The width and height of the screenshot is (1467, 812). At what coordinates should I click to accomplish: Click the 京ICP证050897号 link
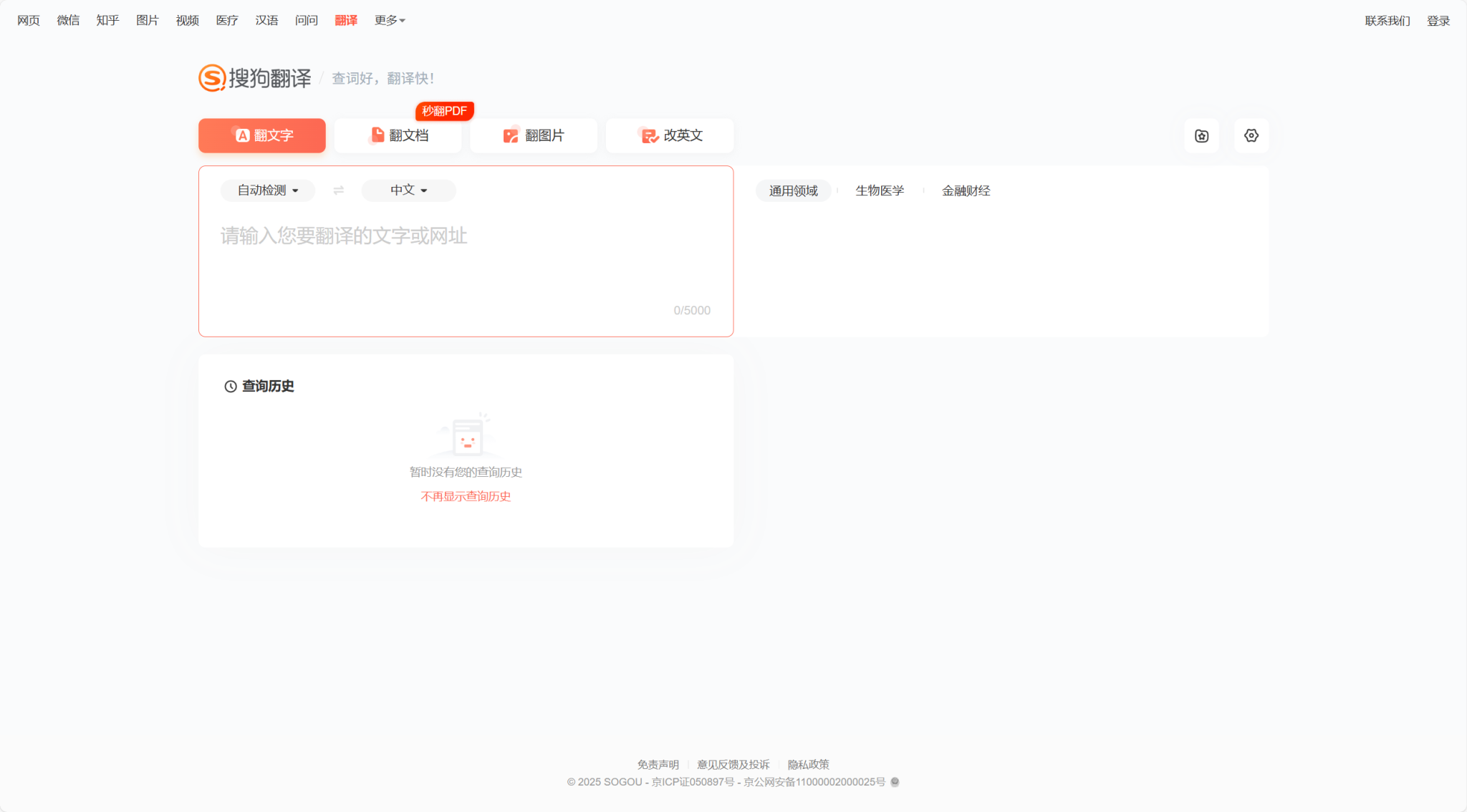(693, 782)
